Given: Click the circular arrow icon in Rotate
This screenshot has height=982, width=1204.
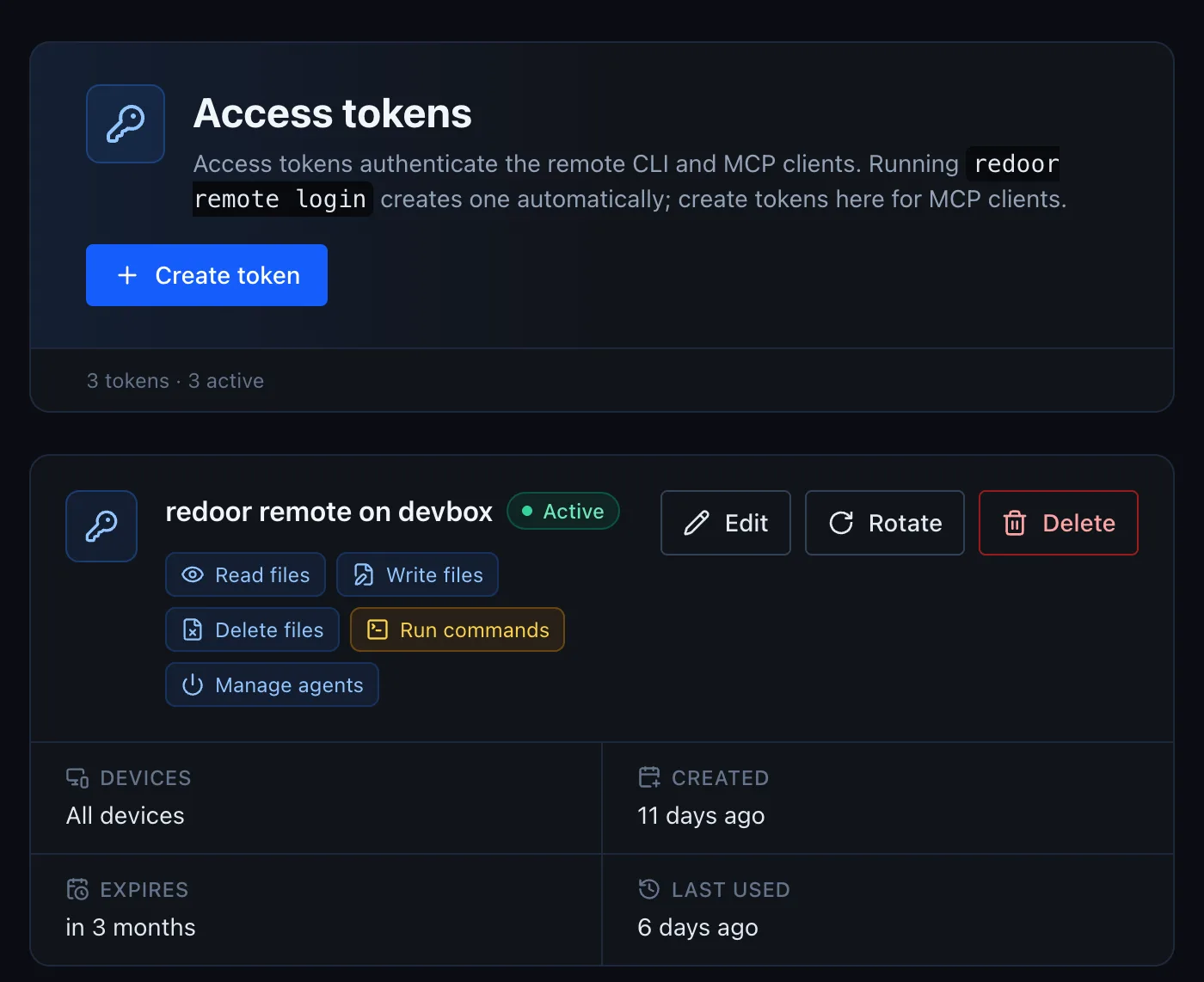Looking at the screenshot, I should pos(841,523).
